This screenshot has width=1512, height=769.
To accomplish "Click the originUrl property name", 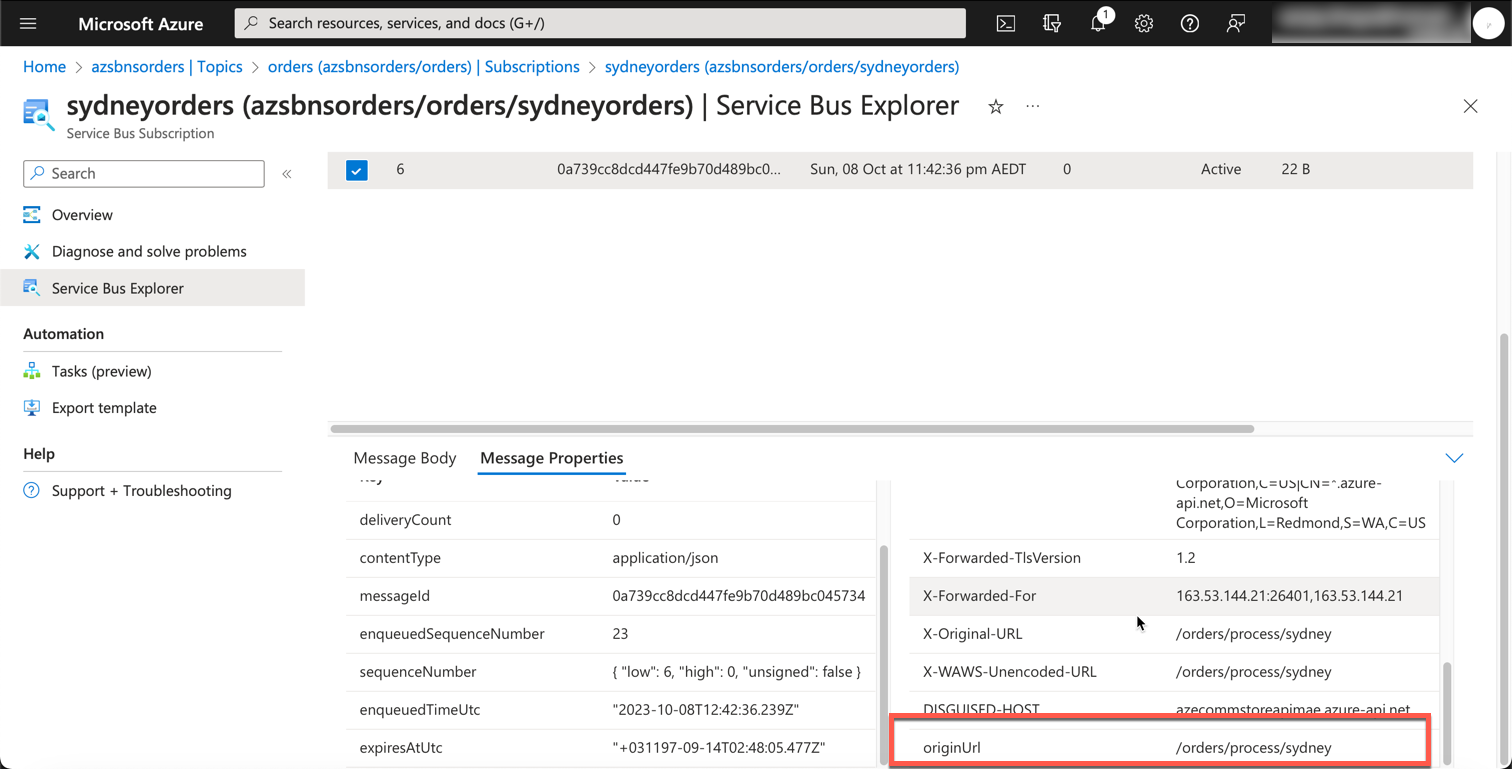I will click(951, 748).
